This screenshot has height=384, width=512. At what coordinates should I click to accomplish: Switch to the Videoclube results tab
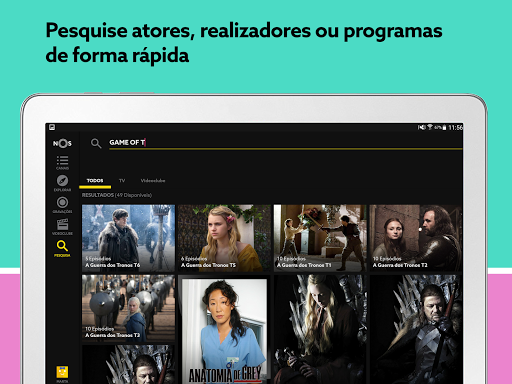point(153,181)
